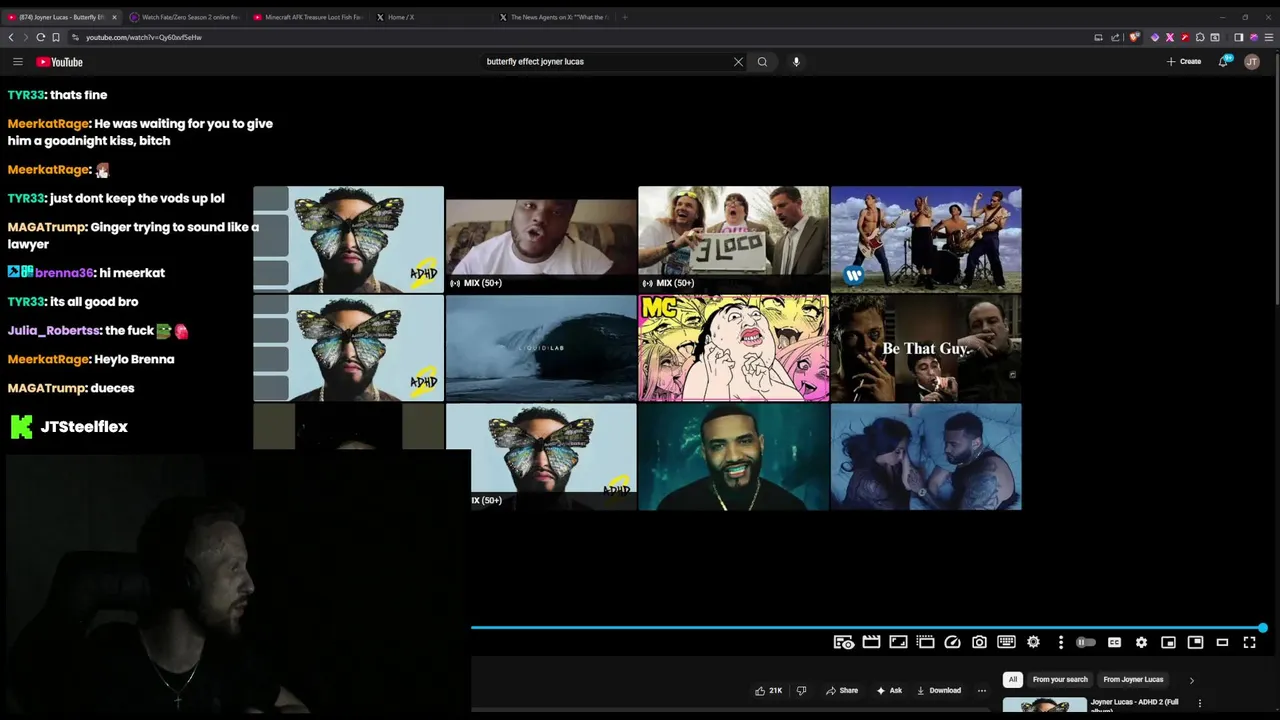Open the band on beach thumbnail

point(926,239)
